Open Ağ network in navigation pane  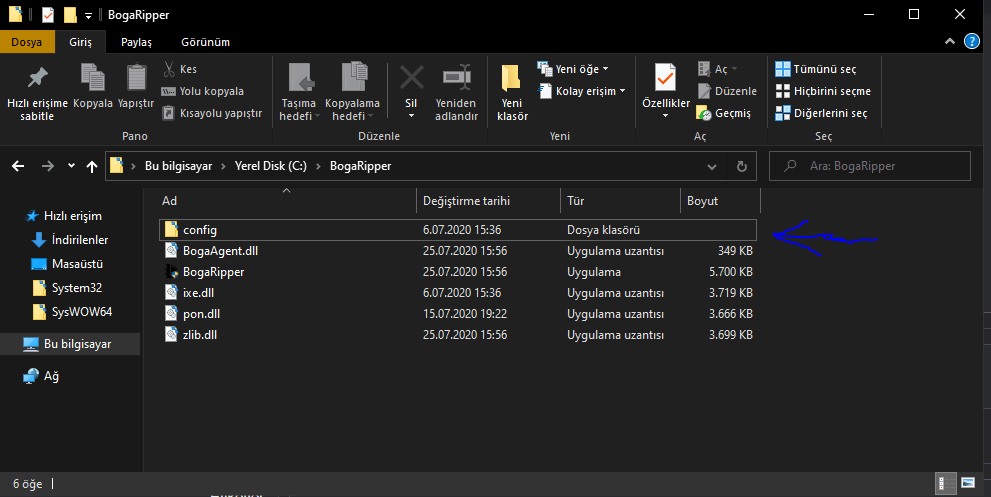41,376
